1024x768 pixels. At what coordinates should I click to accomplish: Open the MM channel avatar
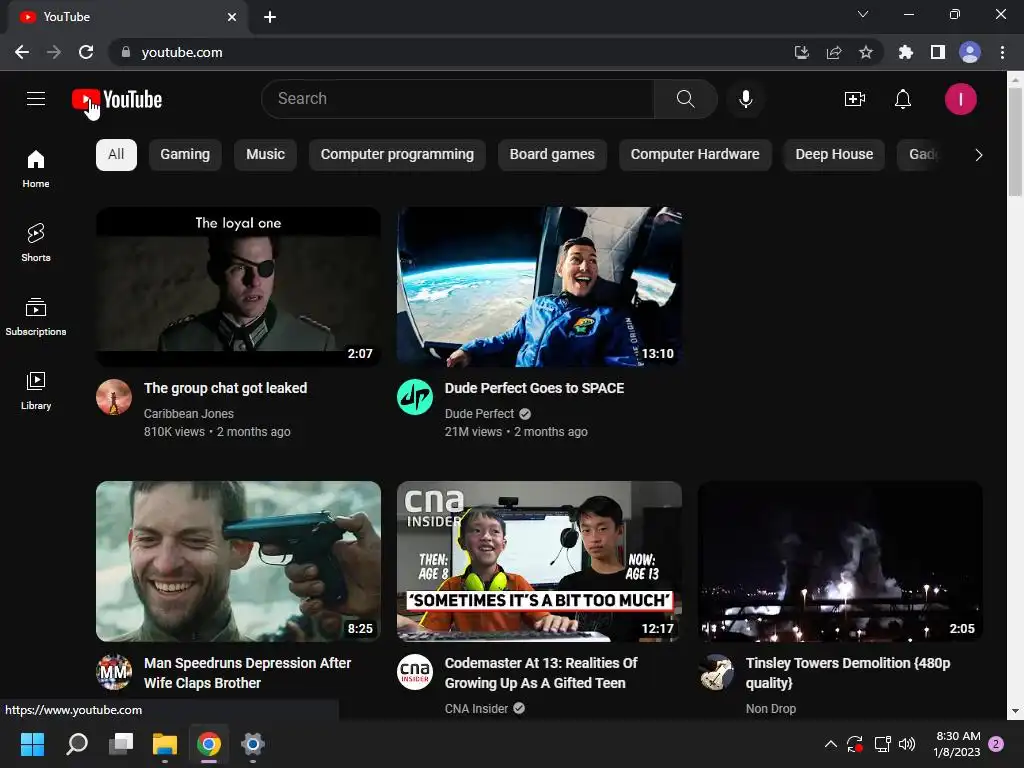pyautogui.click(x=114, y=672)
